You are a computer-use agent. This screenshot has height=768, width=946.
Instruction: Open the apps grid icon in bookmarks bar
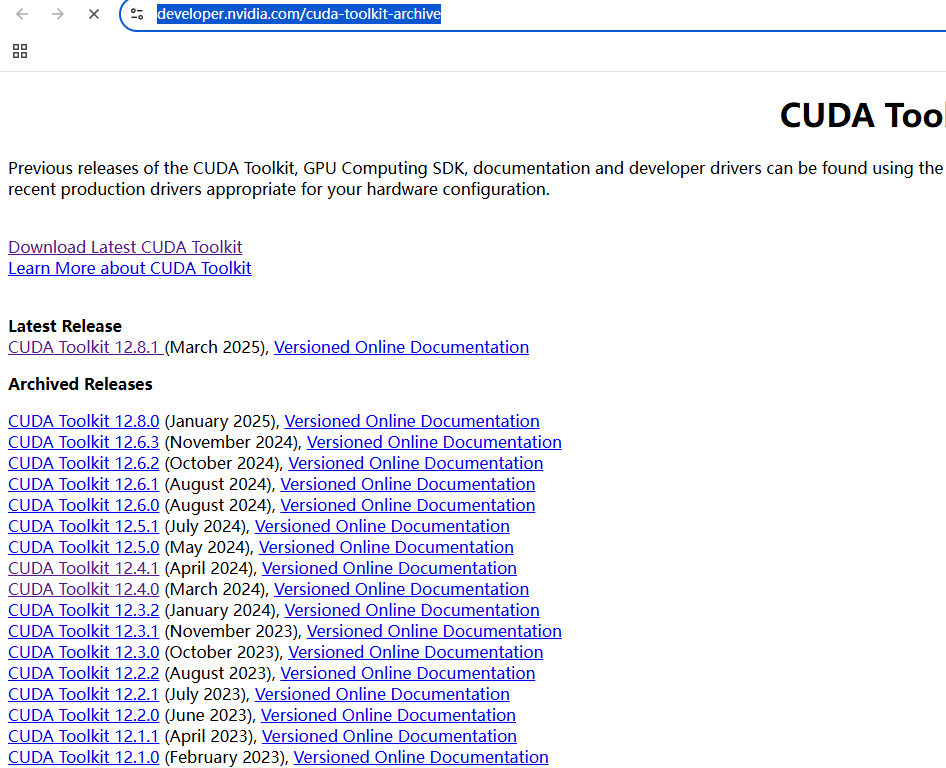[20, 51]
